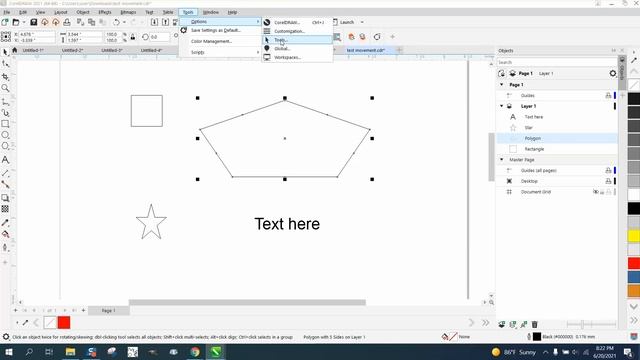Open the Effects menu
This screenshot has height=360, width=640.
pyautogui.click(x=105, y=12)
